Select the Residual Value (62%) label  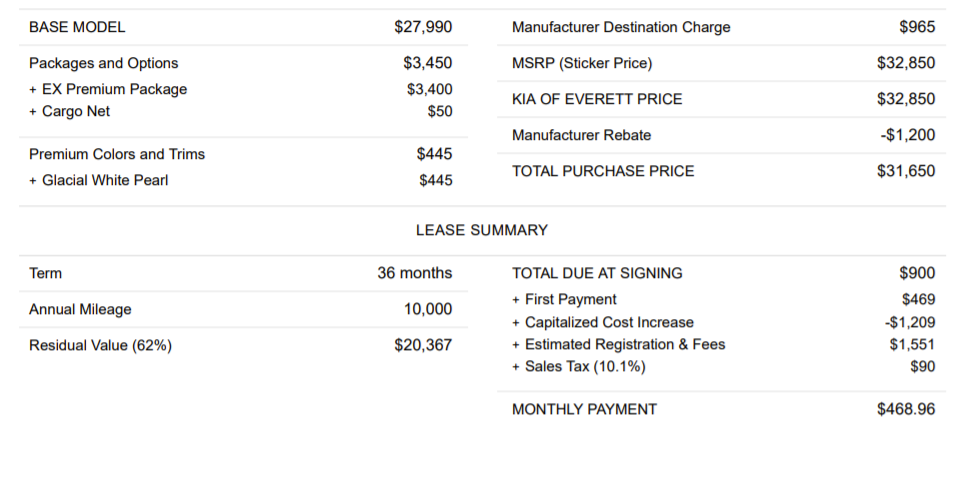101,346
